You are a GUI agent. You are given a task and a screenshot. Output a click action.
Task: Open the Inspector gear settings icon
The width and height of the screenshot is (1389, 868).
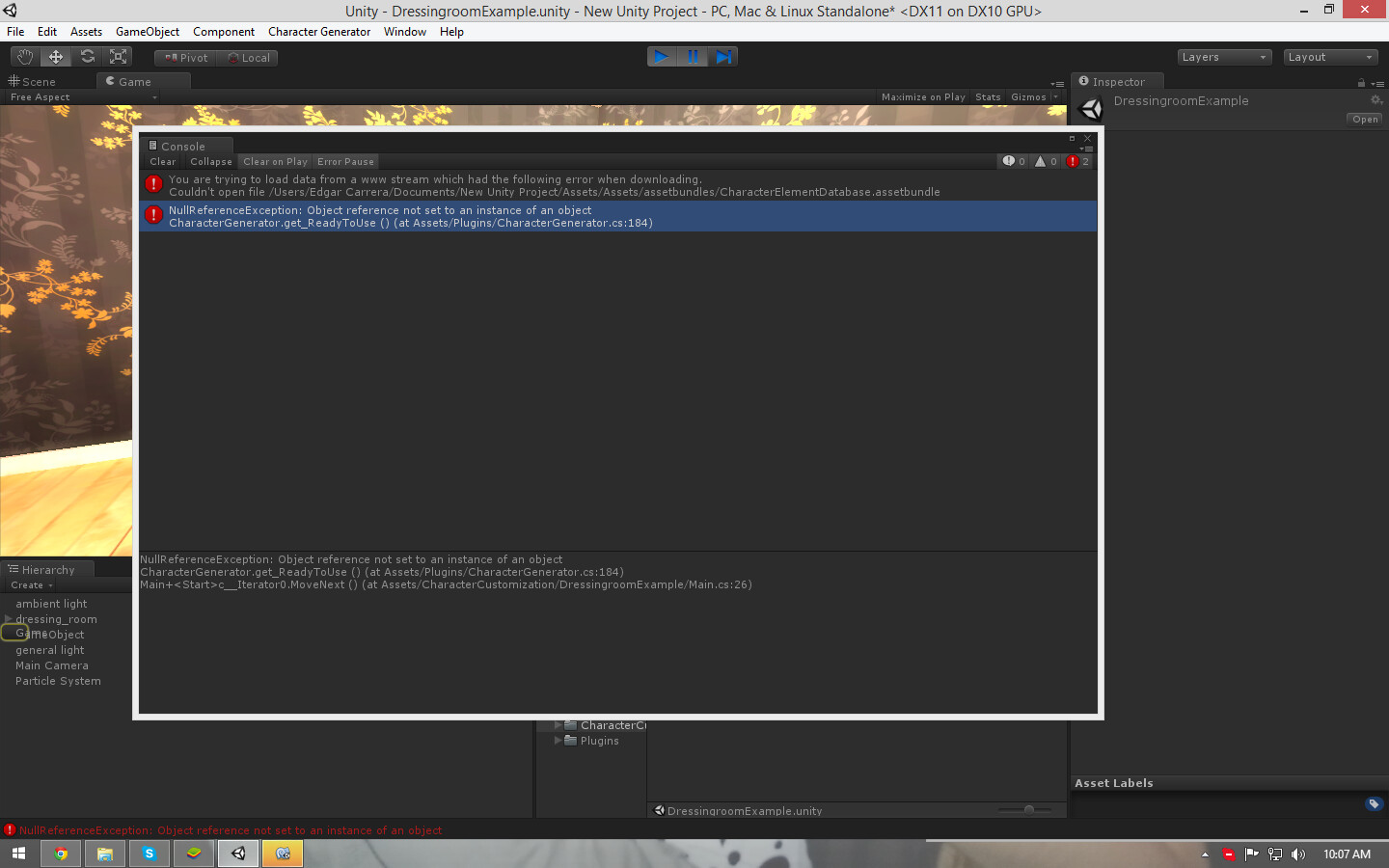[1376, 100]
